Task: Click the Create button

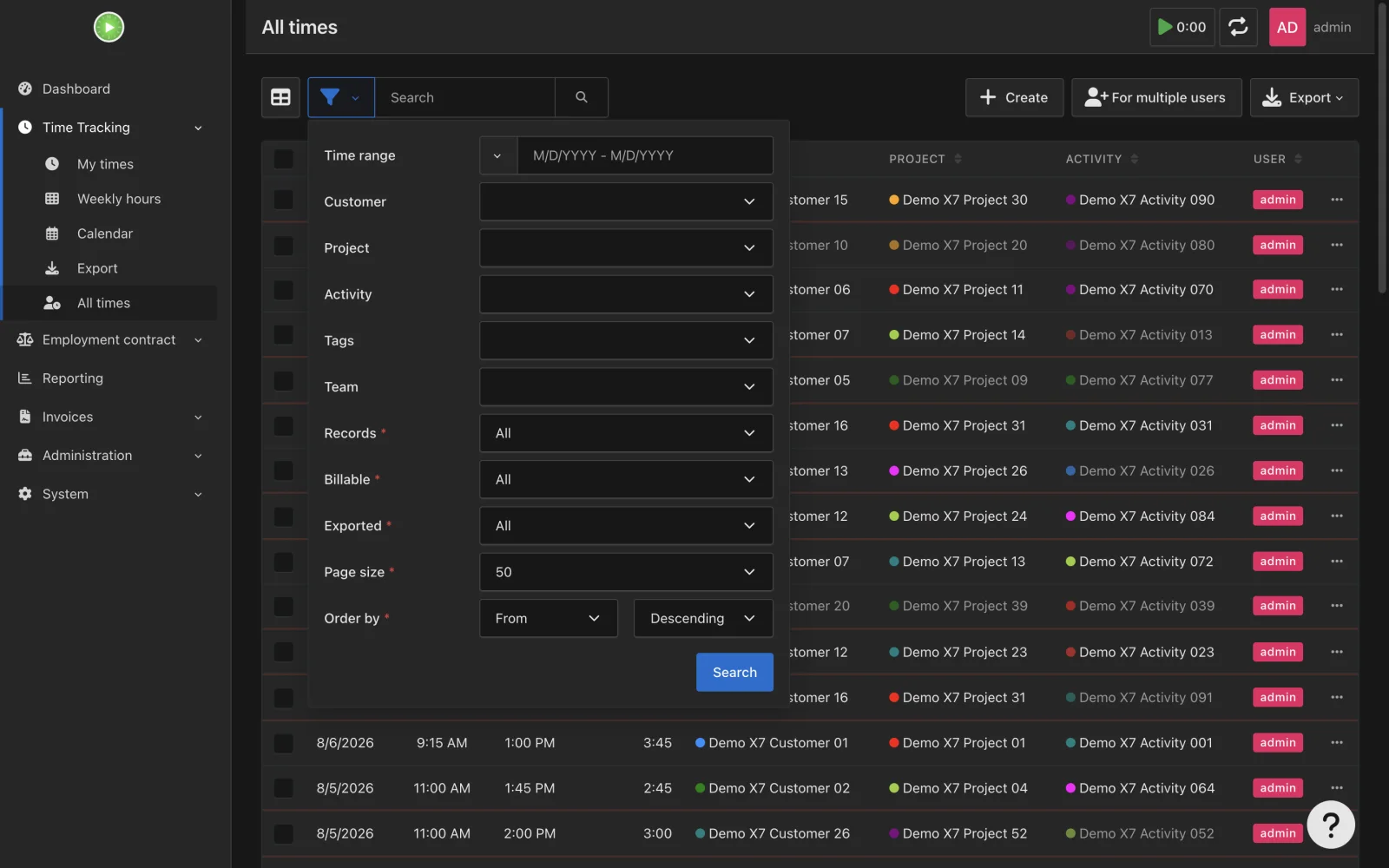Action: click(x=1014, y=97)
